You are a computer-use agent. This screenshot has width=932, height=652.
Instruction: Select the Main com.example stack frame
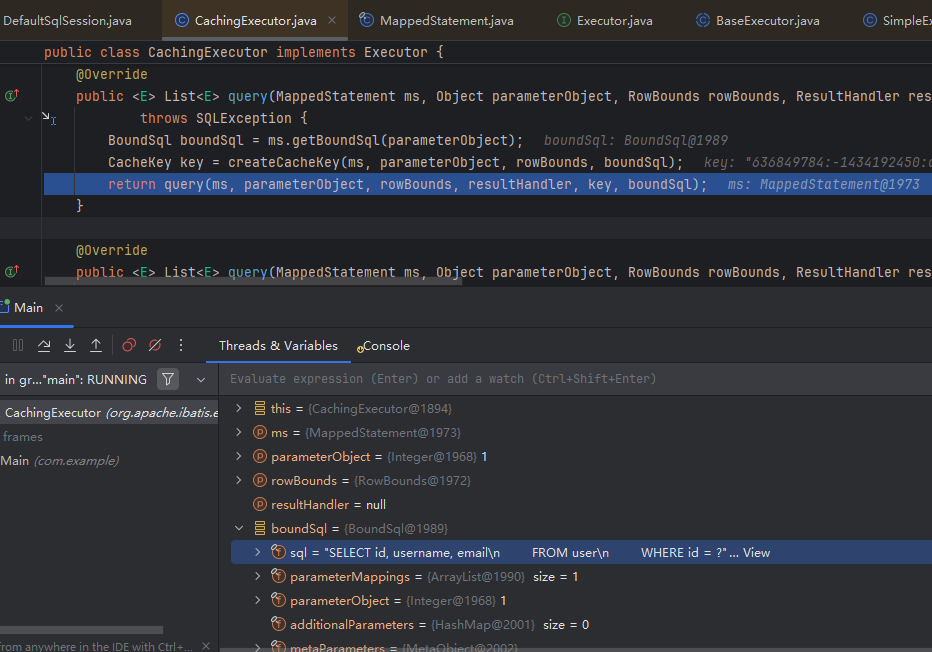point(109,461)
